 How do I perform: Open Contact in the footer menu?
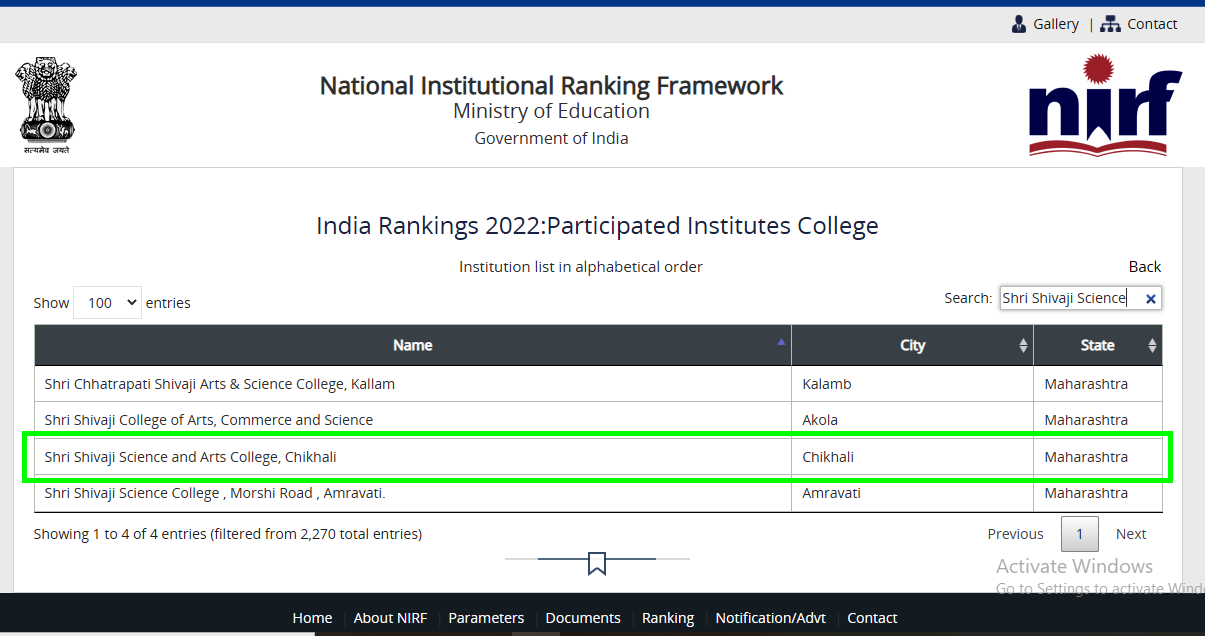872,618
